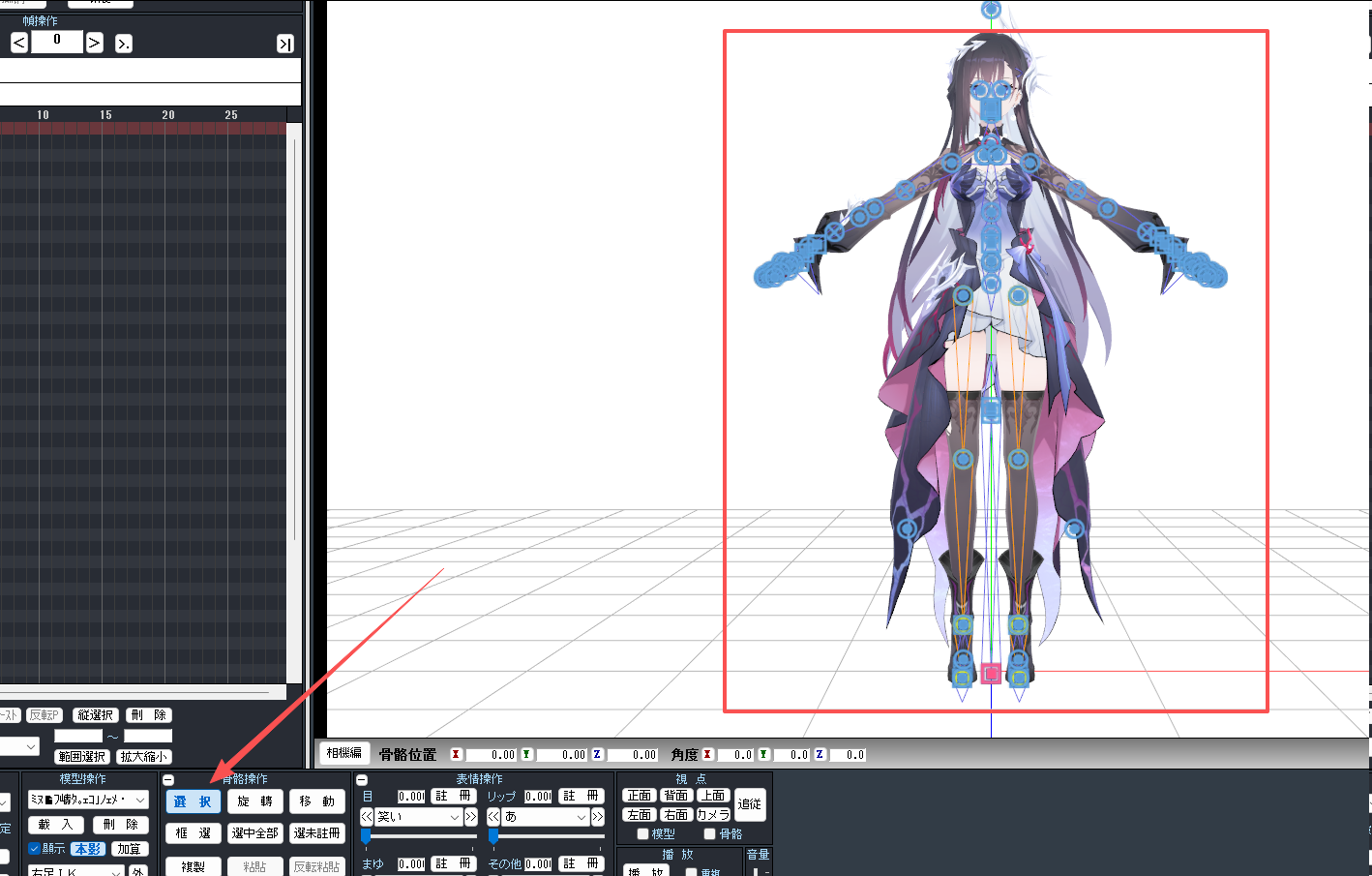Switch view to 上面 top
The image size is (1372, 876).
pyautogui.click(x=713, y=796)
